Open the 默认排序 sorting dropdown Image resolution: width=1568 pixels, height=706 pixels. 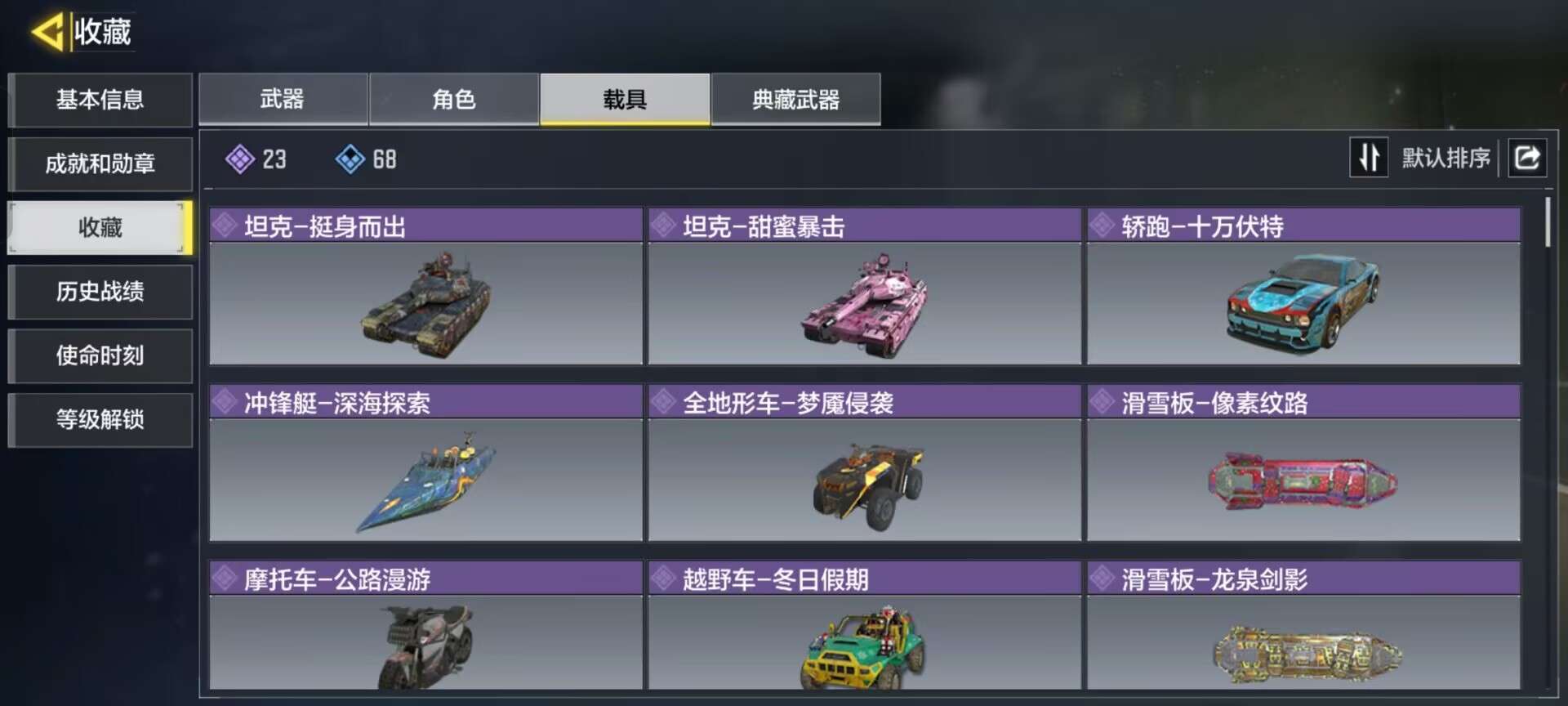tap(1445, 158)
